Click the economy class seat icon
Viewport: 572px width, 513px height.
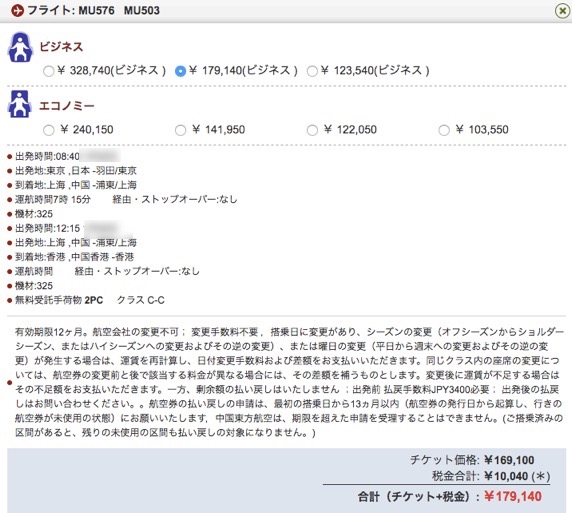click(x=20, y=104)
